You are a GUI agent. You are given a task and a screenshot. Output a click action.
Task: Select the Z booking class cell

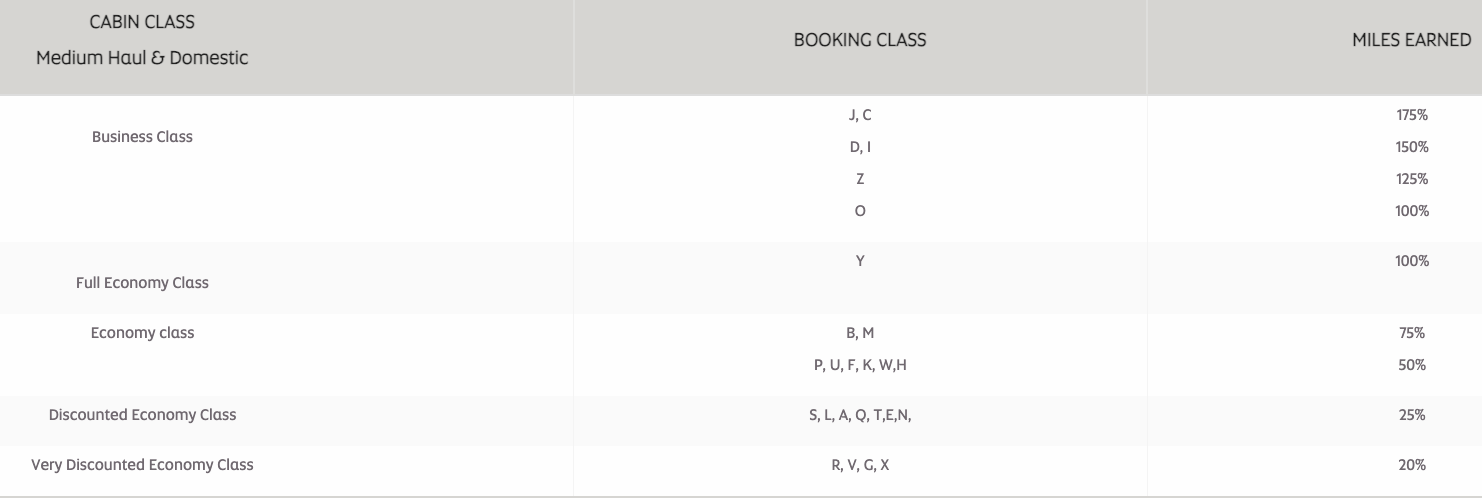860,179
